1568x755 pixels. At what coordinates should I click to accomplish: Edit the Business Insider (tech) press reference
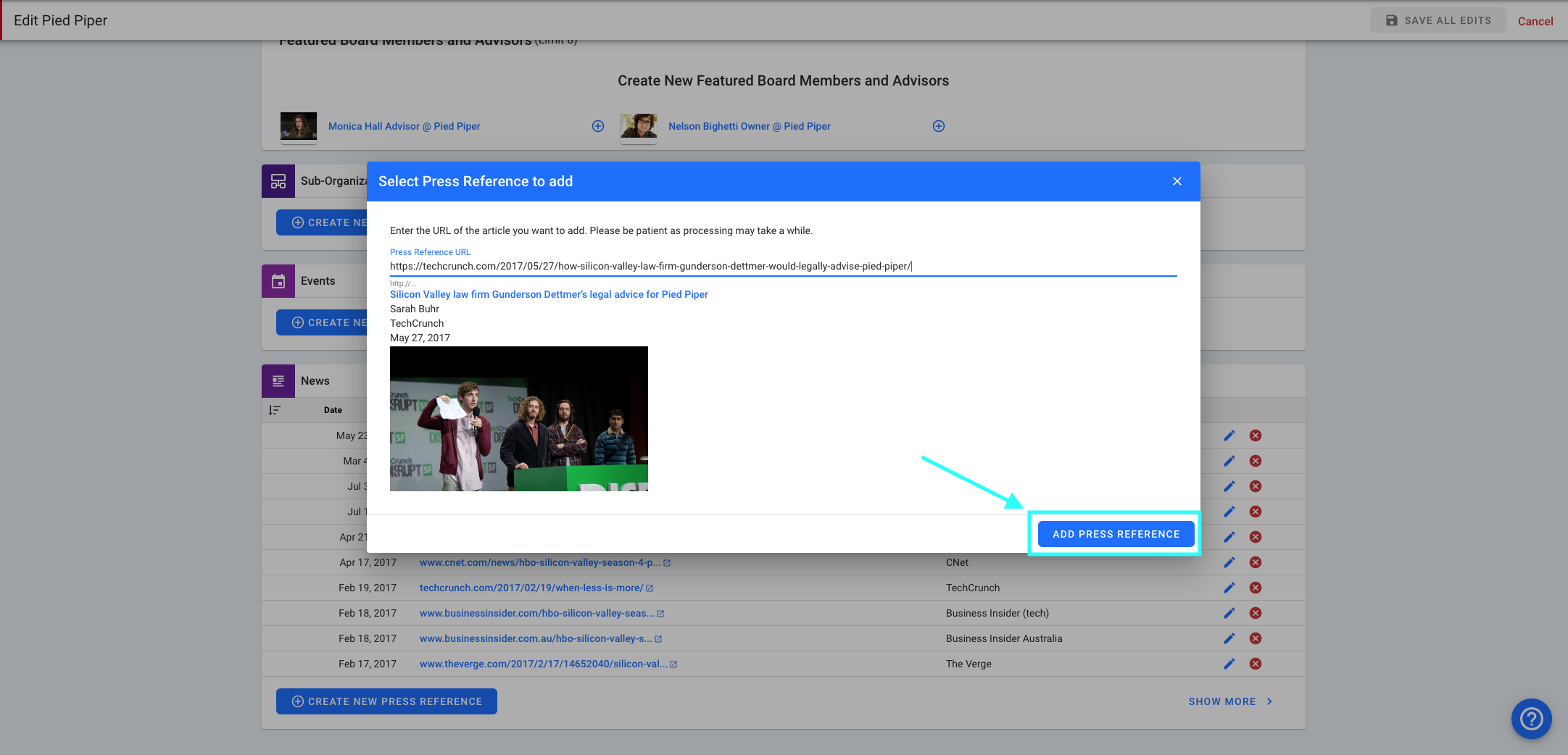point(1229,613)
